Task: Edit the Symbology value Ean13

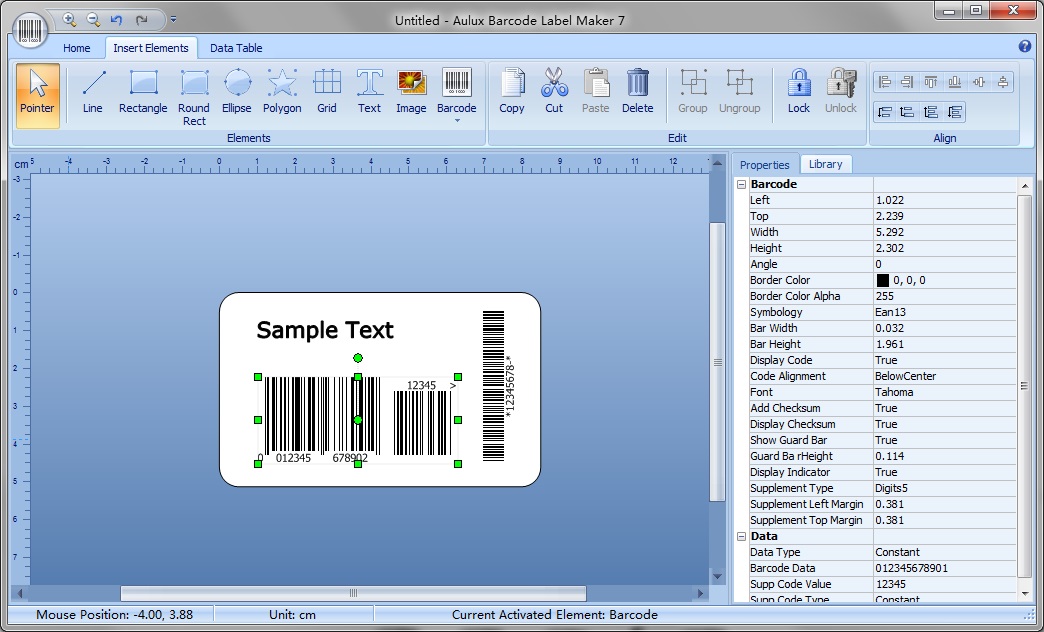Action: click(945, 312)
